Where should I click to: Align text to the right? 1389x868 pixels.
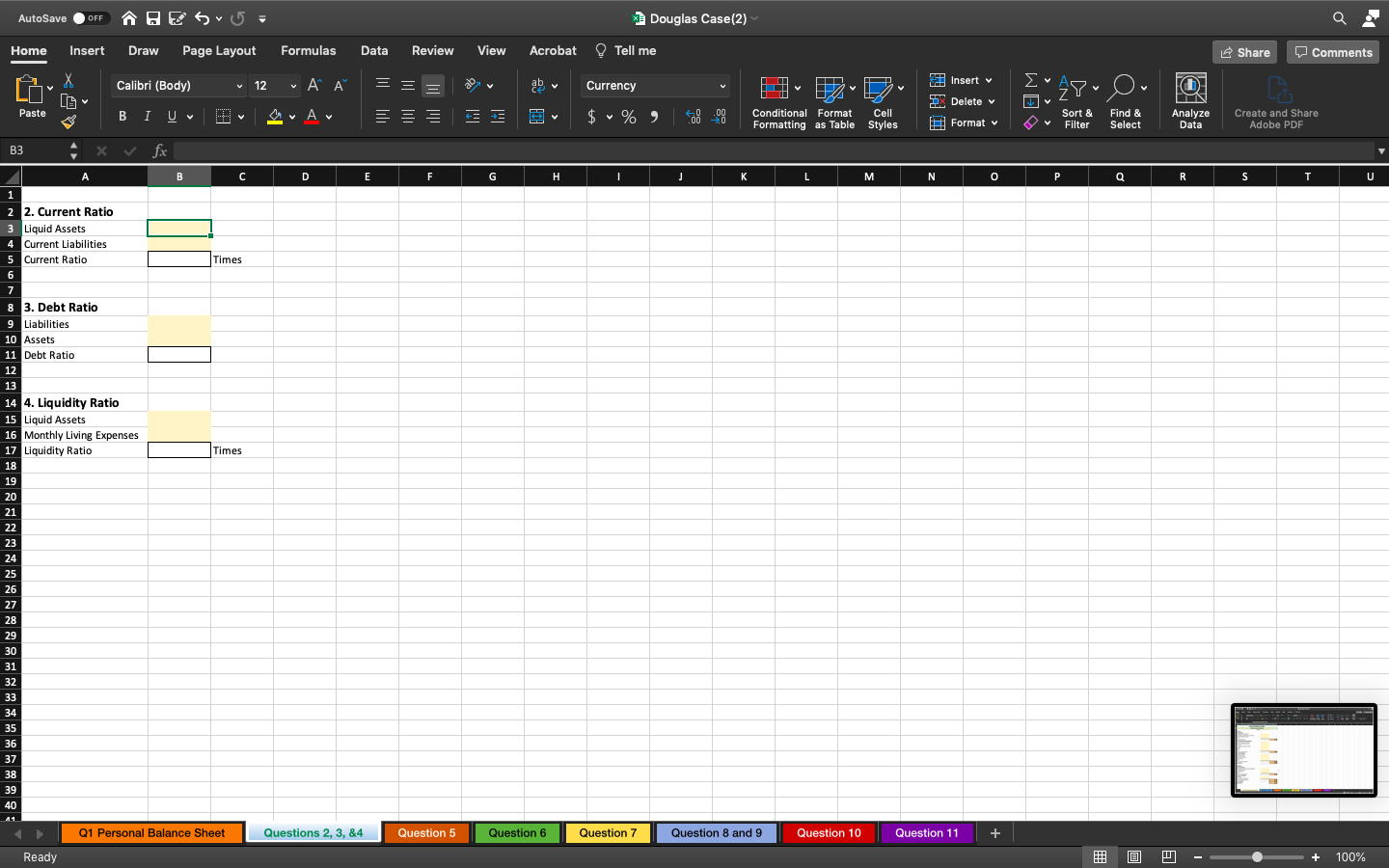[433, 117]
